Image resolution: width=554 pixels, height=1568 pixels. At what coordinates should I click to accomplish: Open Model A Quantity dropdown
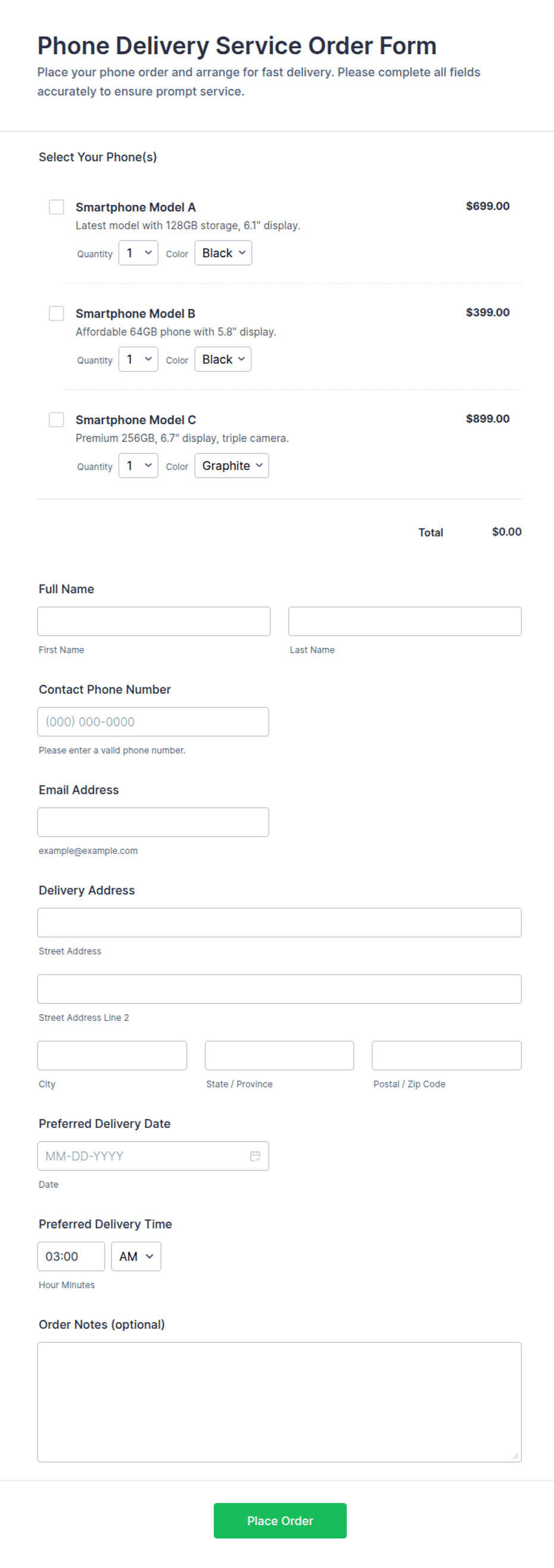[138, 252]
